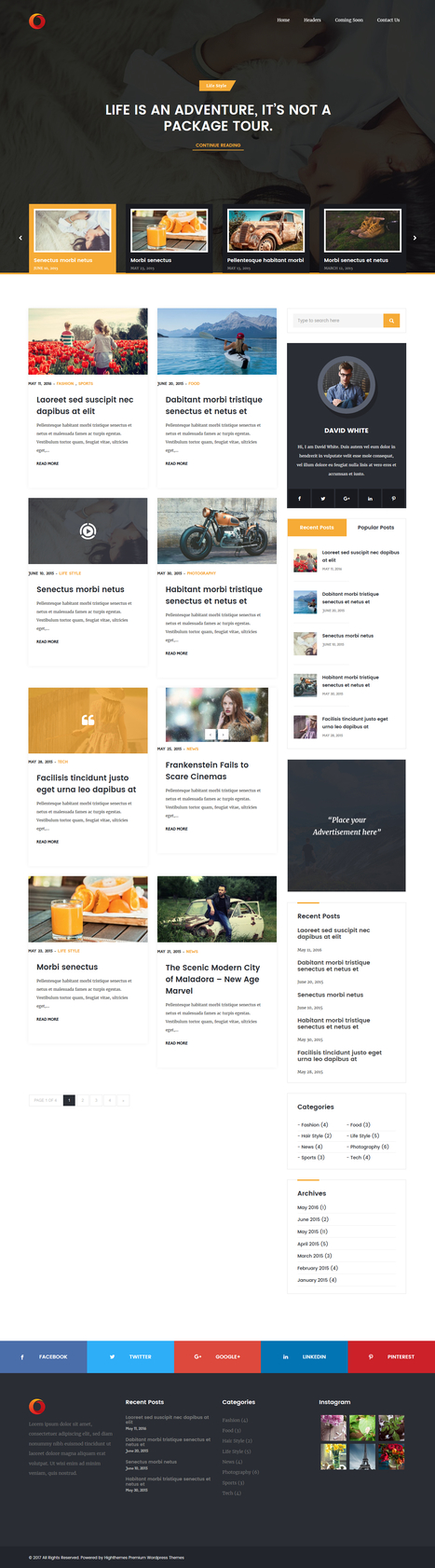Open the Photography category link in sidebar
Image resolution: width=435 pixels, height=1568 pixels.
(x=369, y=1147)
